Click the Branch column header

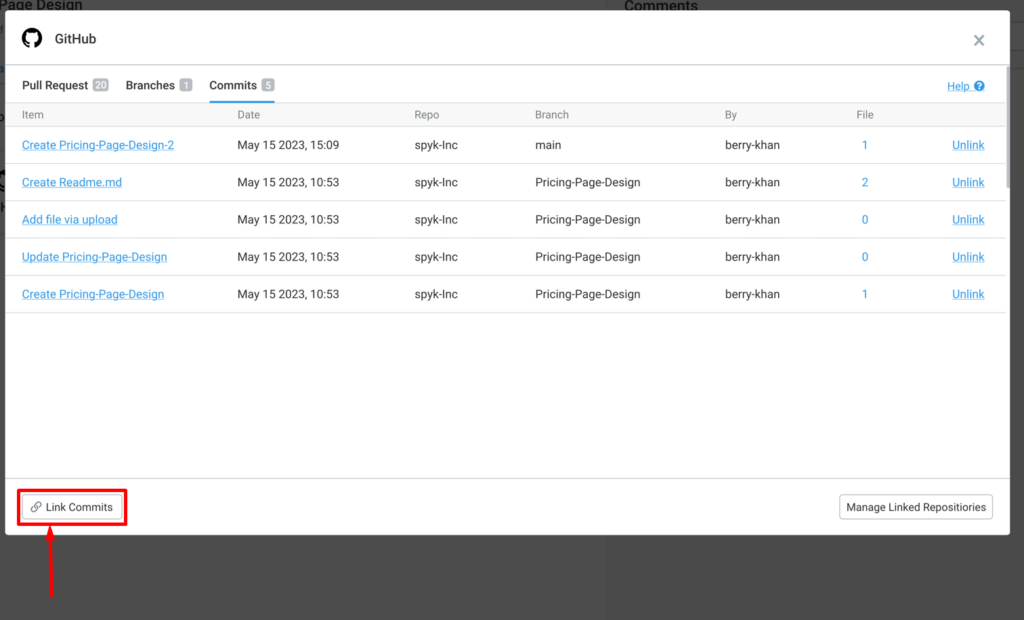coord(552,115)
